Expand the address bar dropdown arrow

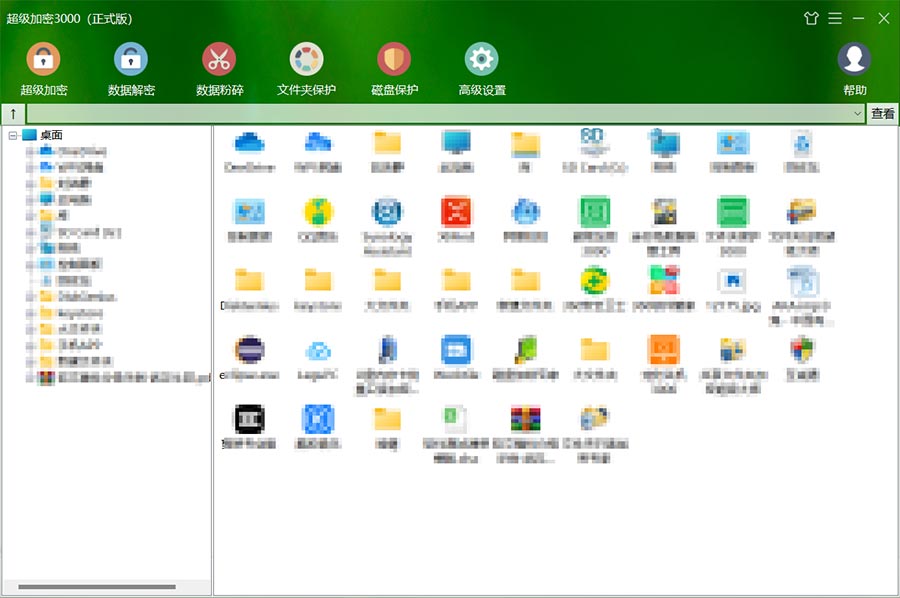pos(858,114)
